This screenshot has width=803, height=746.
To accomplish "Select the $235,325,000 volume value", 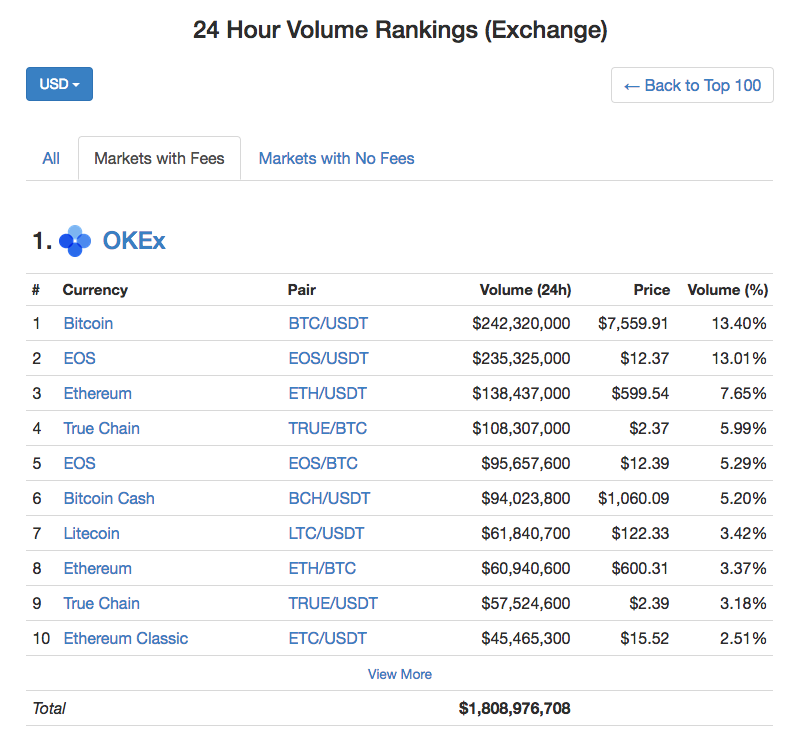I will point(521,358).
